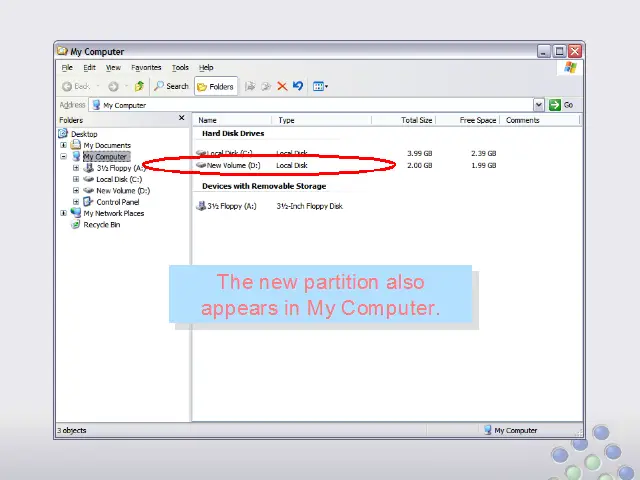Select Desktop in the folder tree
The height and width of the screenshot is (480, 640).
pyautogui.click(x=84, y=134)
